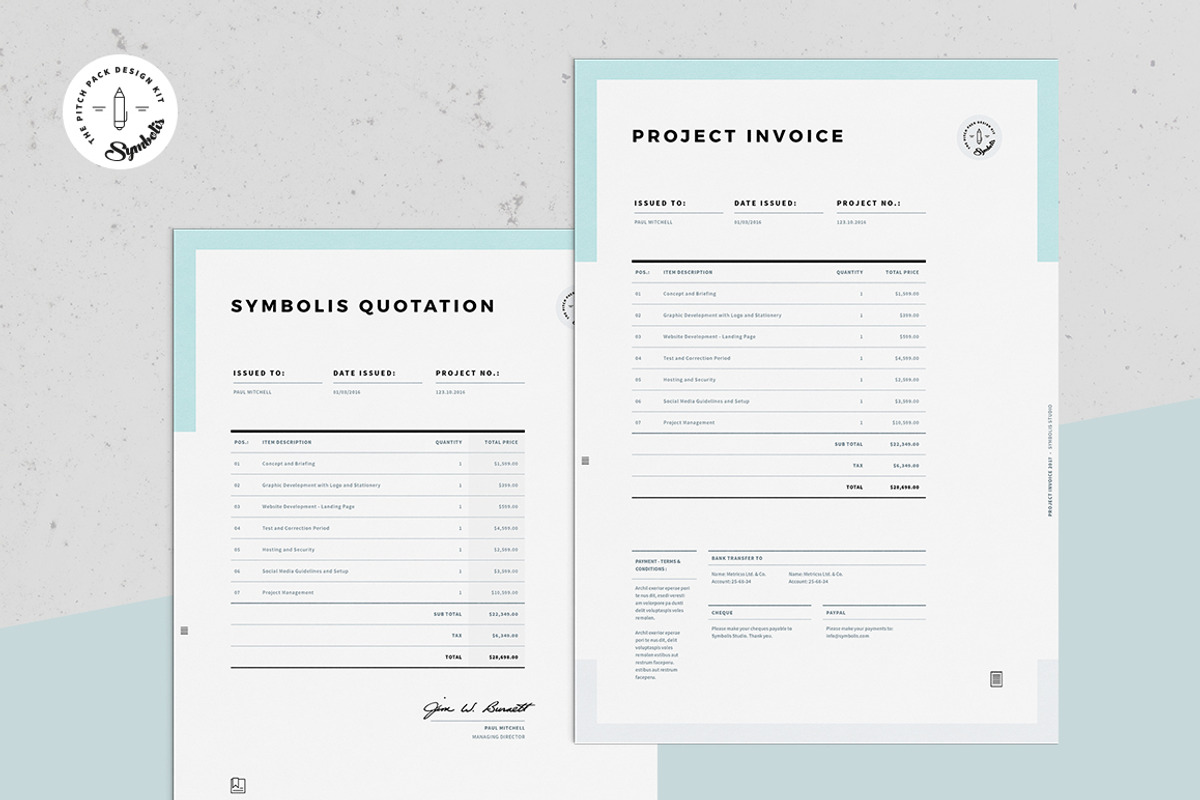Click the circular logo stamp on the invoice page
The image size is (1200, 800).
[979, 138]
